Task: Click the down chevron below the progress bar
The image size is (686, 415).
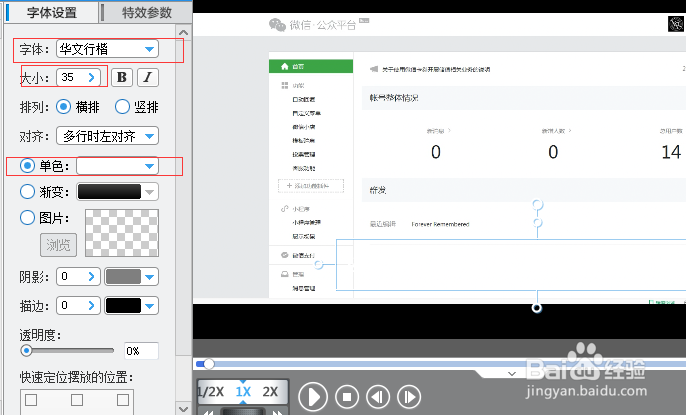Action: coord(512,373)
